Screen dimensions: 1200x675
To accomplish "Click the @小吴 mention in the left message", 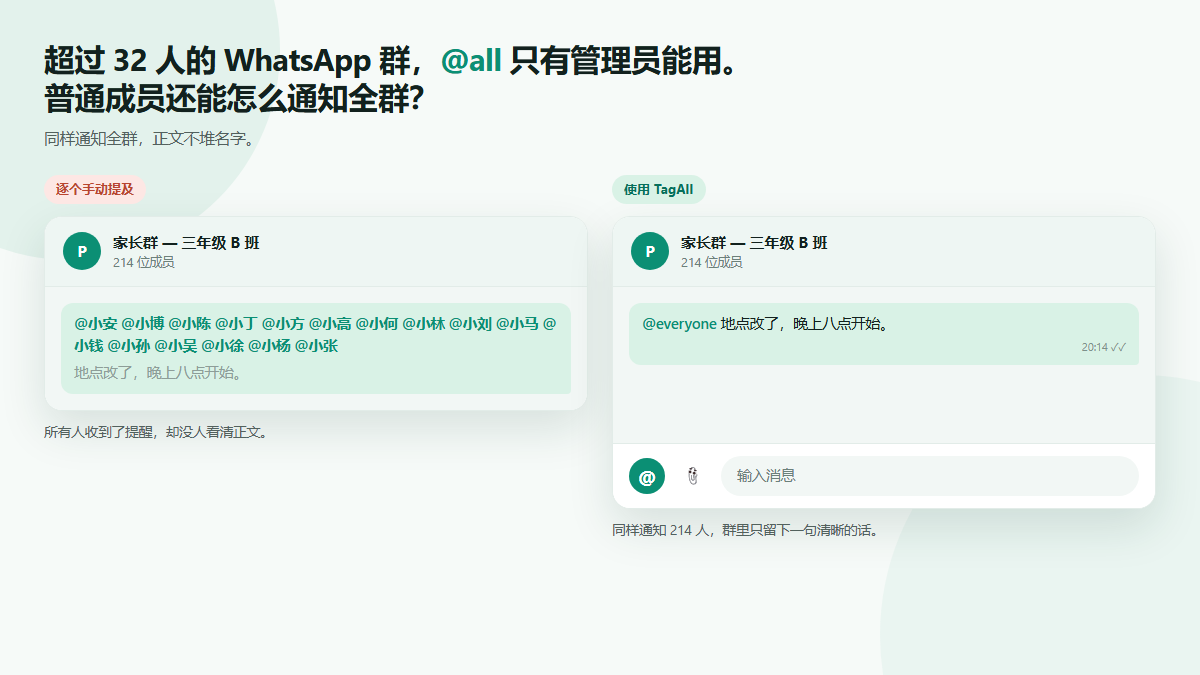I will point(176,346).
